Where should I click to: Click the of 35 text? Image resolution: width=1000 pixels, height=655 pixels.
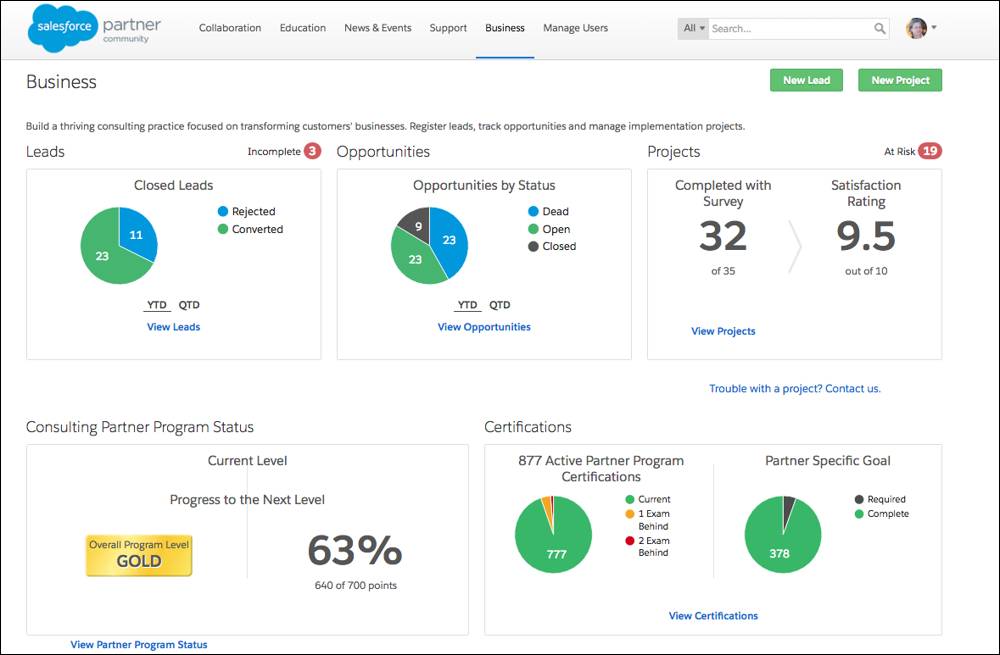(x=723, y=271)
